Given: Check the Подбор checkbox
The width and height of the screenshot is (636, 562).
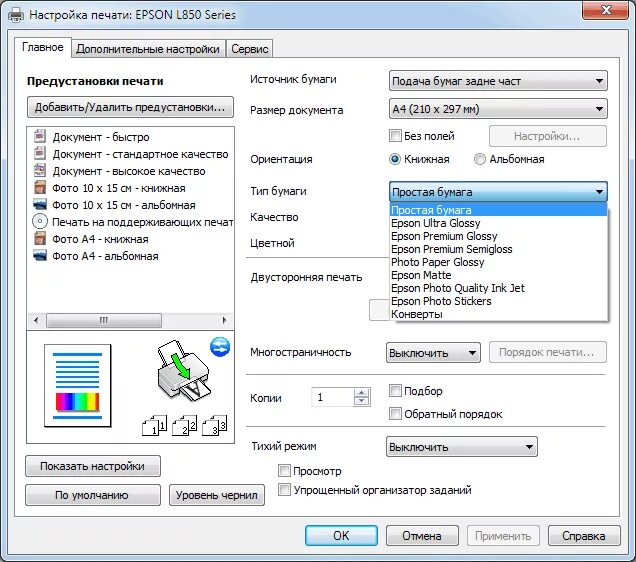Looking at the screenshot, I should coord(395,390).
